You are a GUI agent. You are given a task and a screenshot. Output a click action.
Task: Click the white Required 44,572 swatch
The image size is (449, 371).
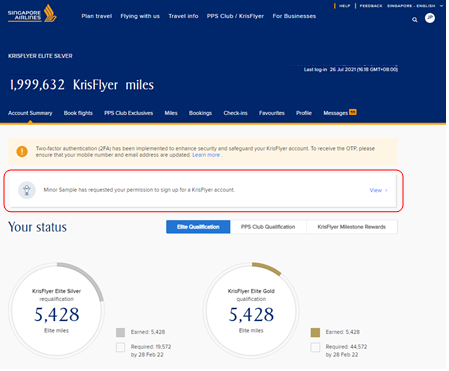[x=315, y=347]
